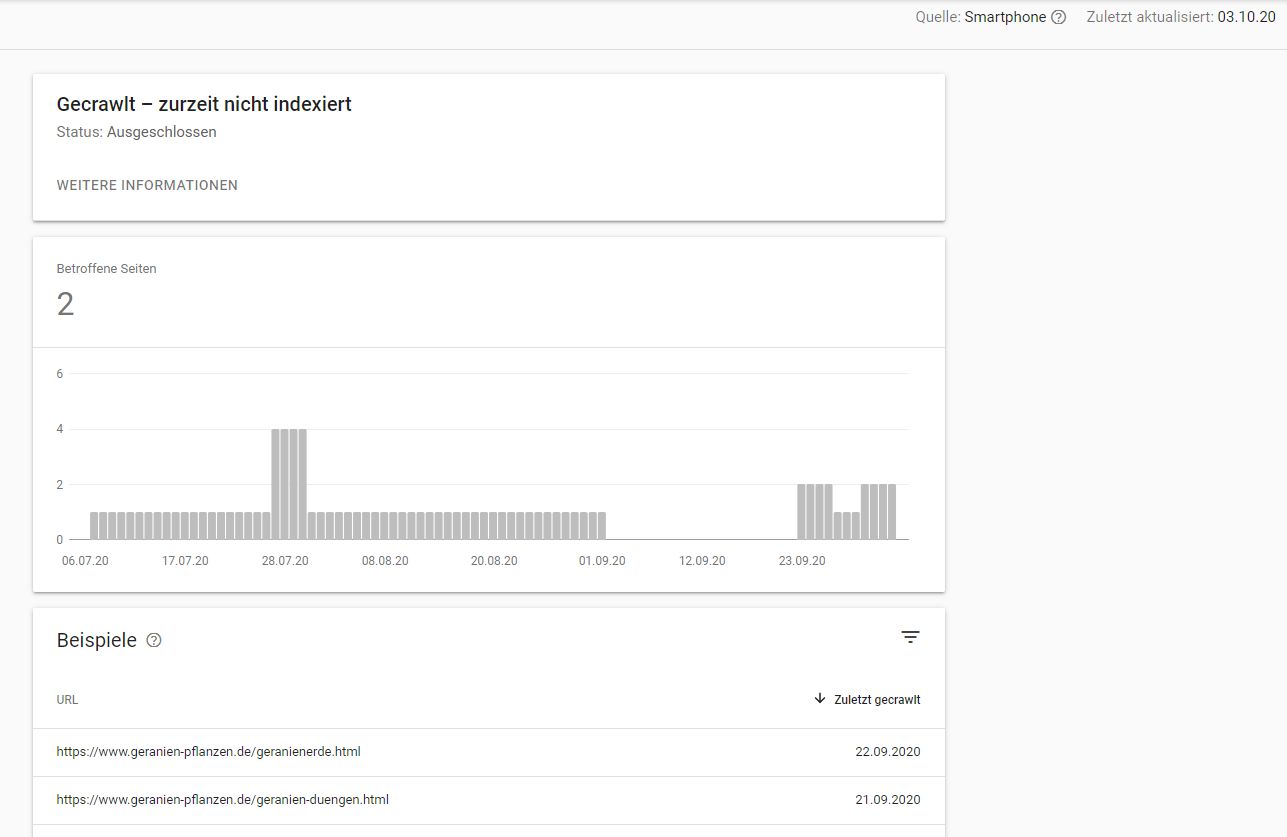
Task: Click the sort arrow before Zuletzt gecrawlt
Action: (820, 699)
